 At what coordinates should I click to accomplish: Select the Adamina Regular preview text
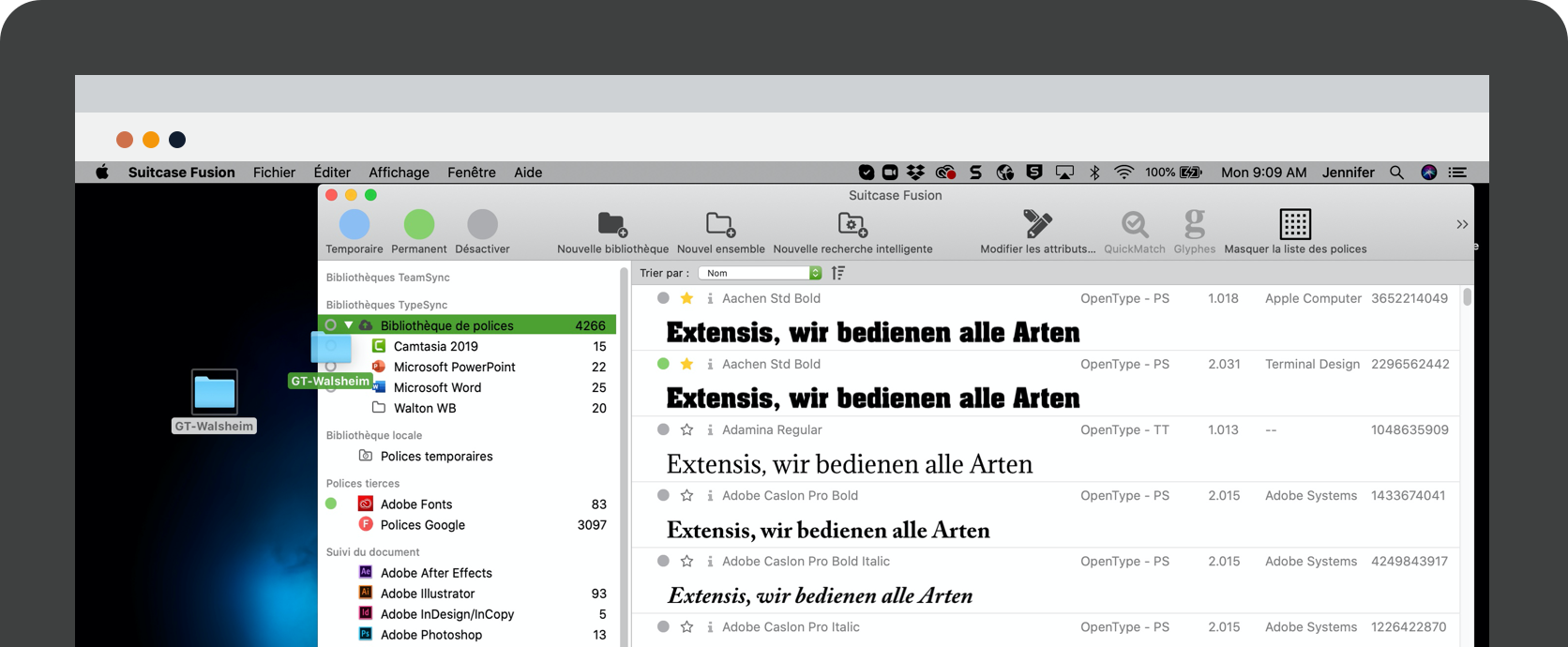(850, 464)
